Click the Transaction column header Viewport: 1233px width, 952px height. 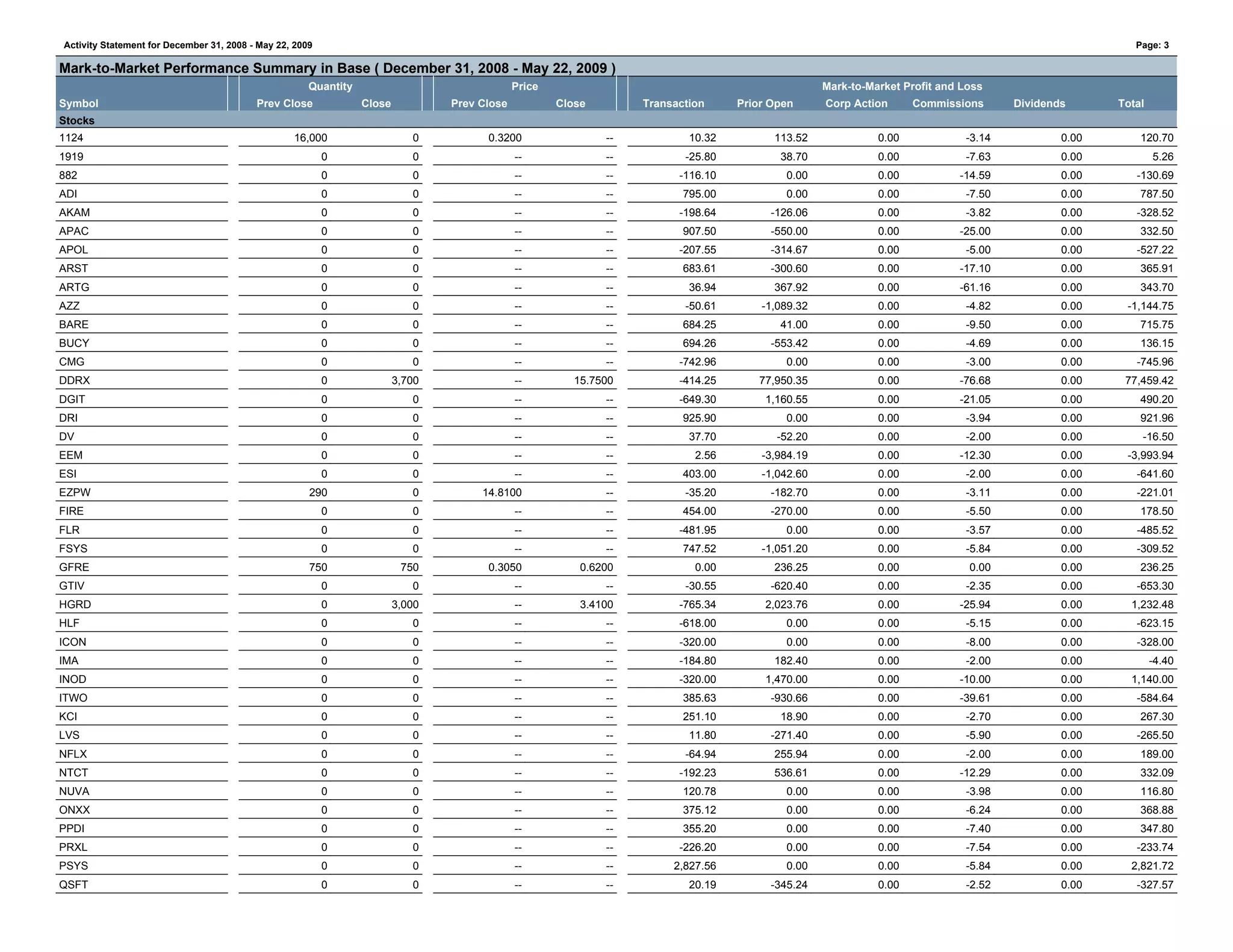coord(673,104)
